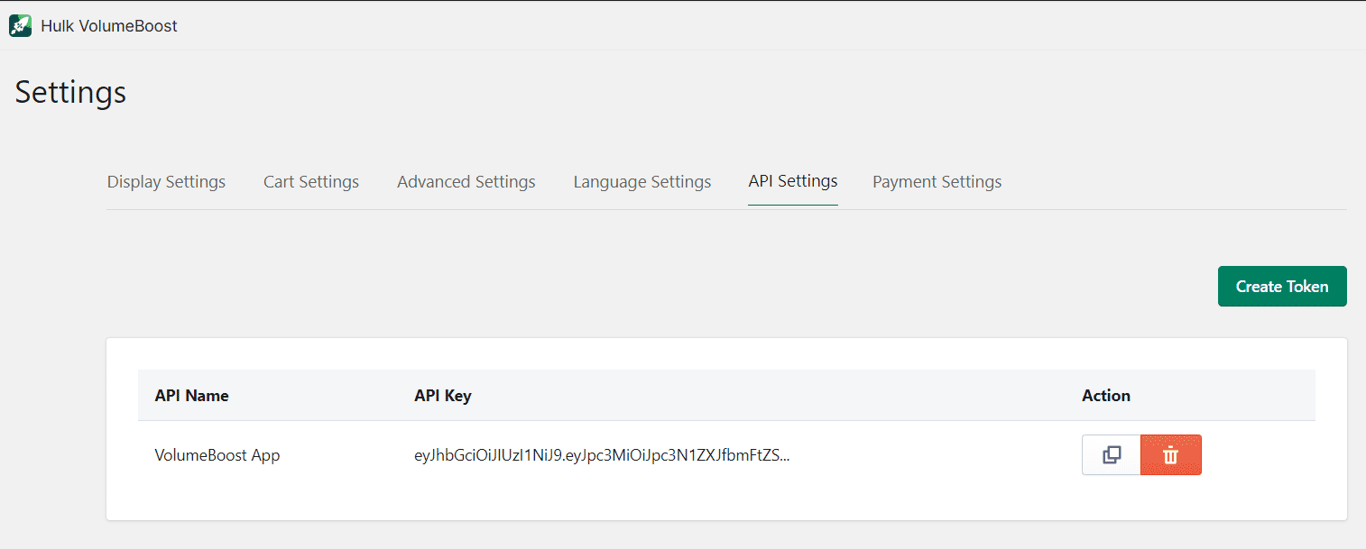1366x549 pixels.
Task: Switch to the Display Settings tab
Action: pos(166,182)
